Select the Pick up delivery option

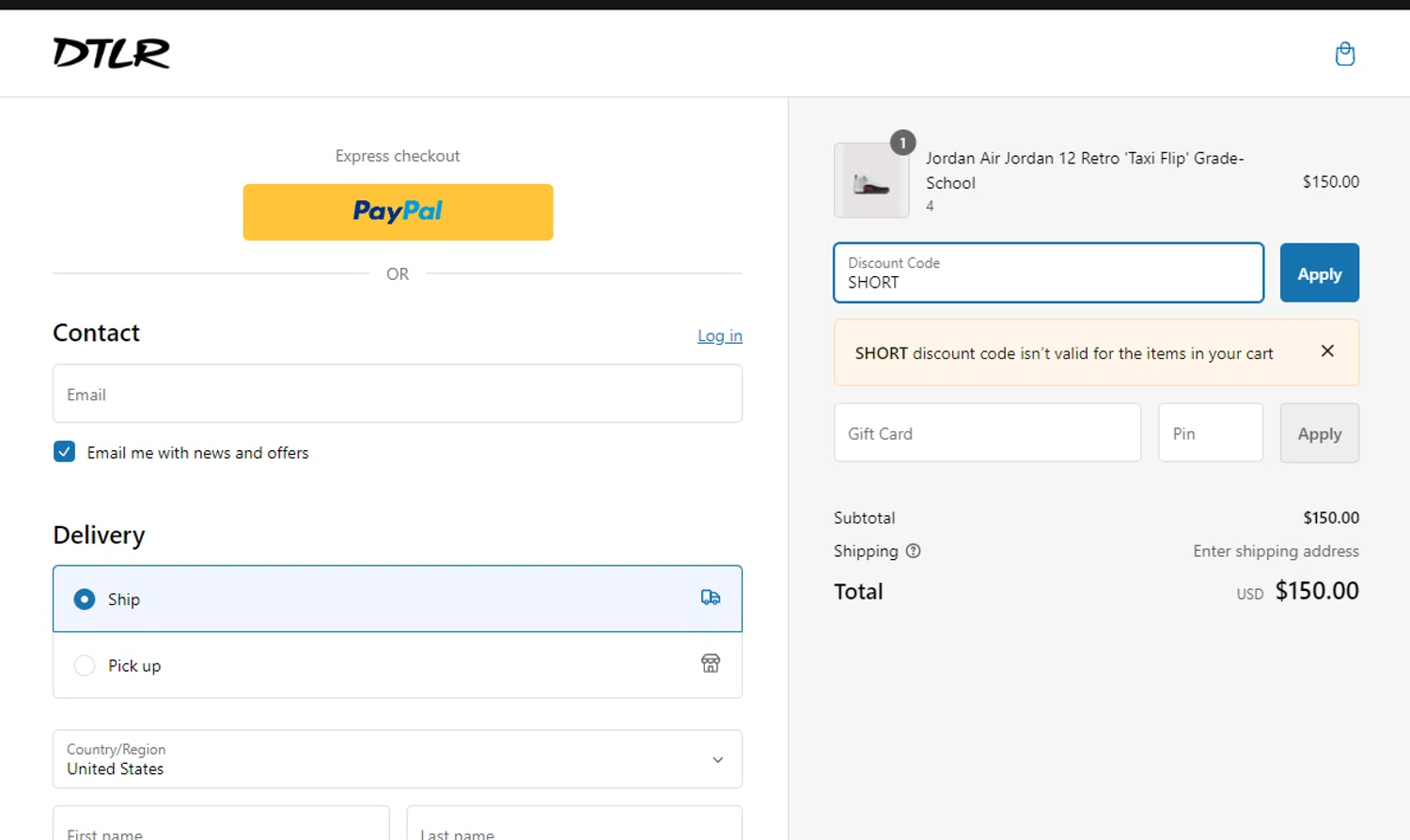398,665
